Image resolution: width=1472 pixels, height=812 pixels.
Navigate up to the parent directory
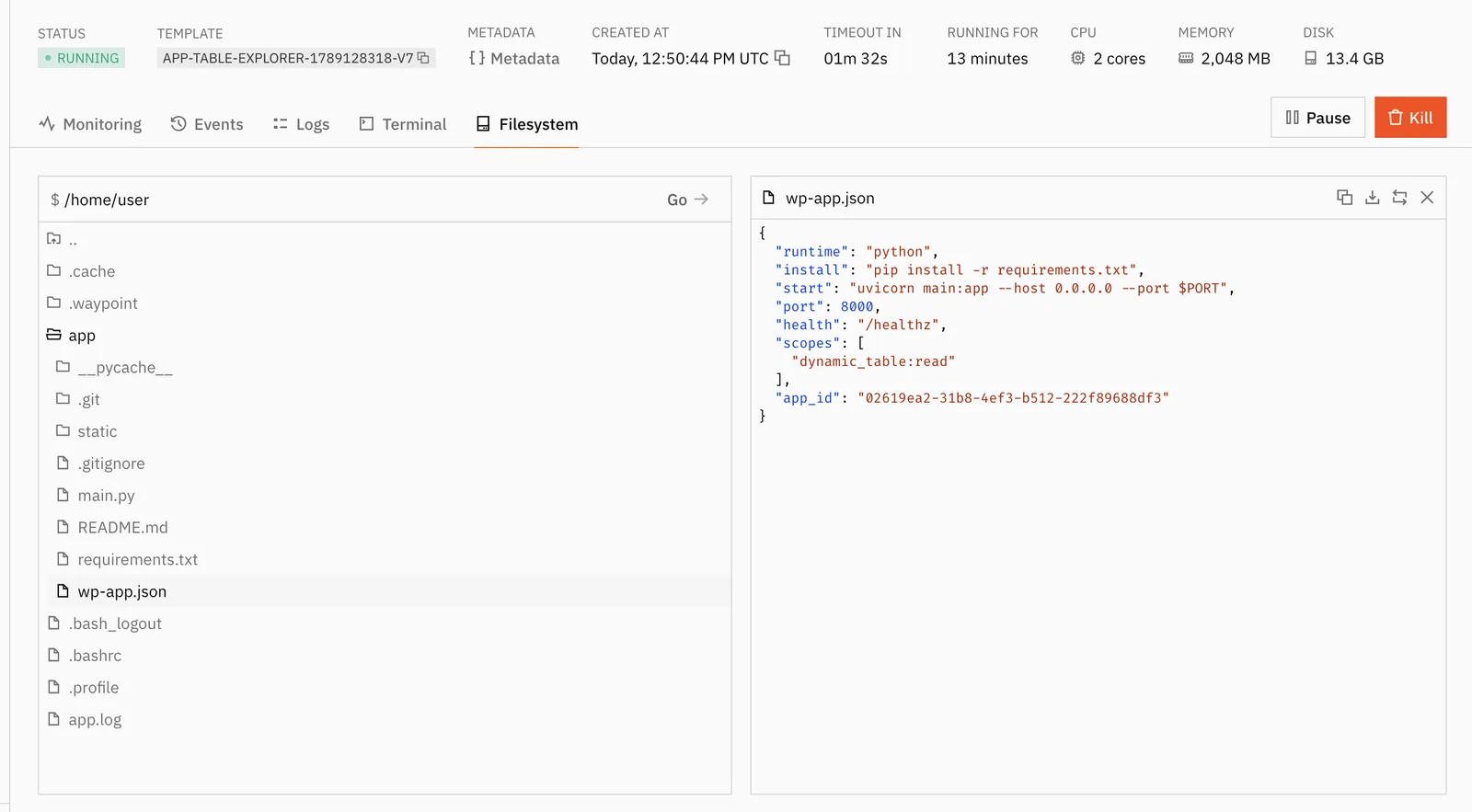tap(385, 239)
